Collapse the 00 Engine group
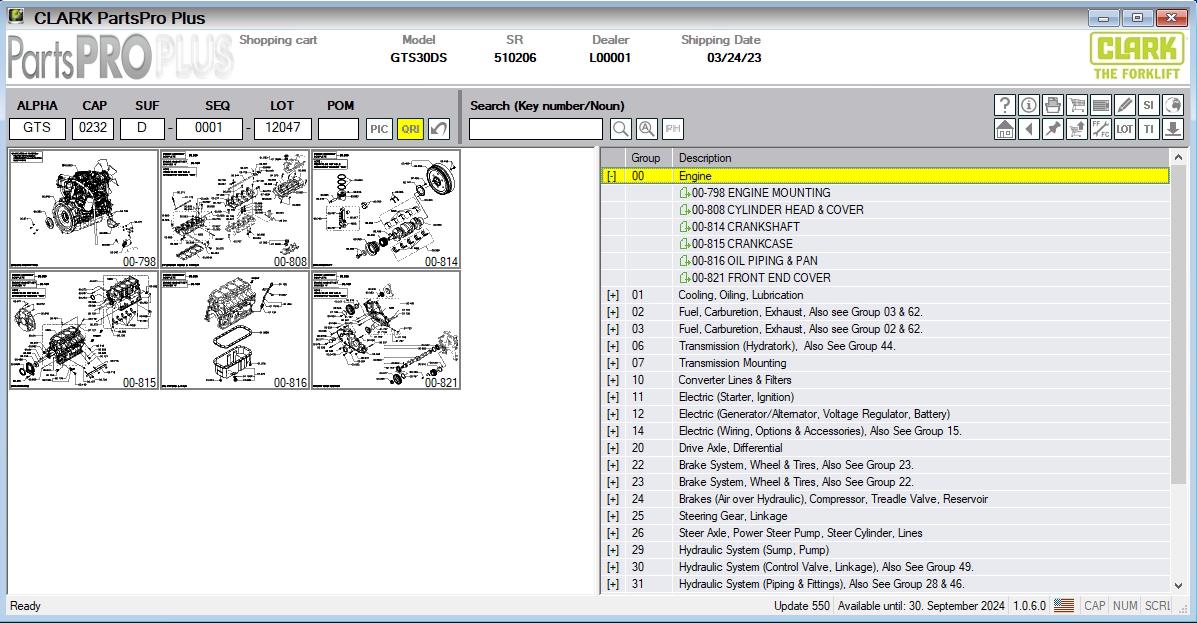The height and width of the screenshot is (623, 1197). (612, 176)
